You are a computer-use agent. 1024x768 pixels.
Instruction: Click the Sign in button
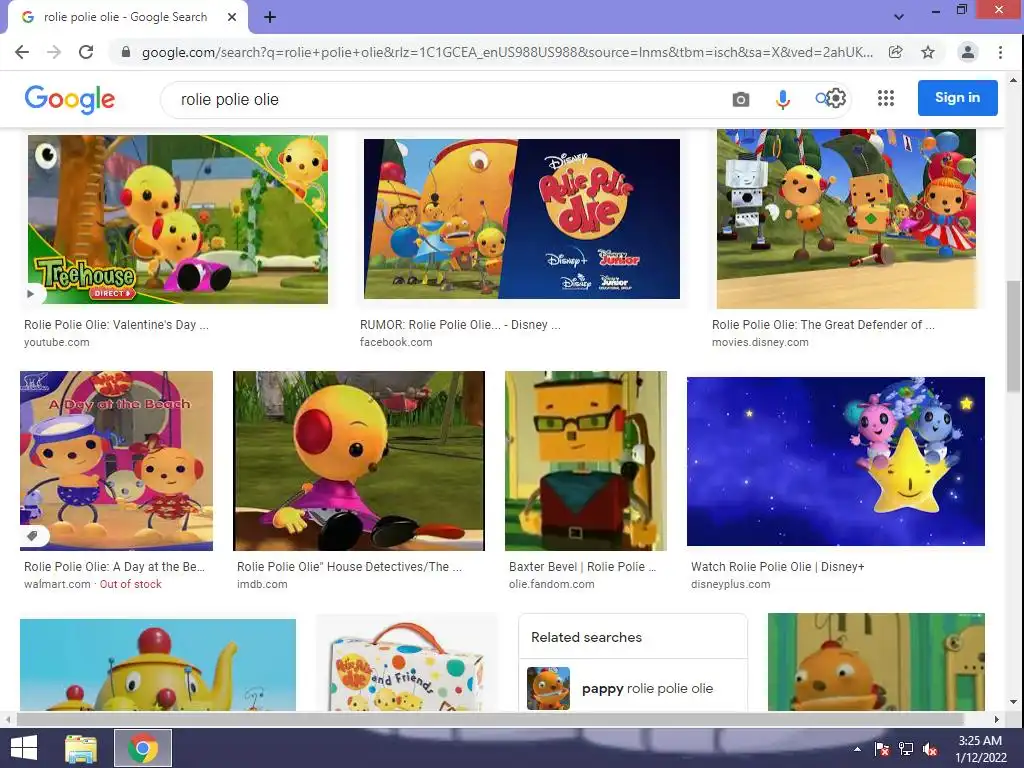click(x=957, y=98)
